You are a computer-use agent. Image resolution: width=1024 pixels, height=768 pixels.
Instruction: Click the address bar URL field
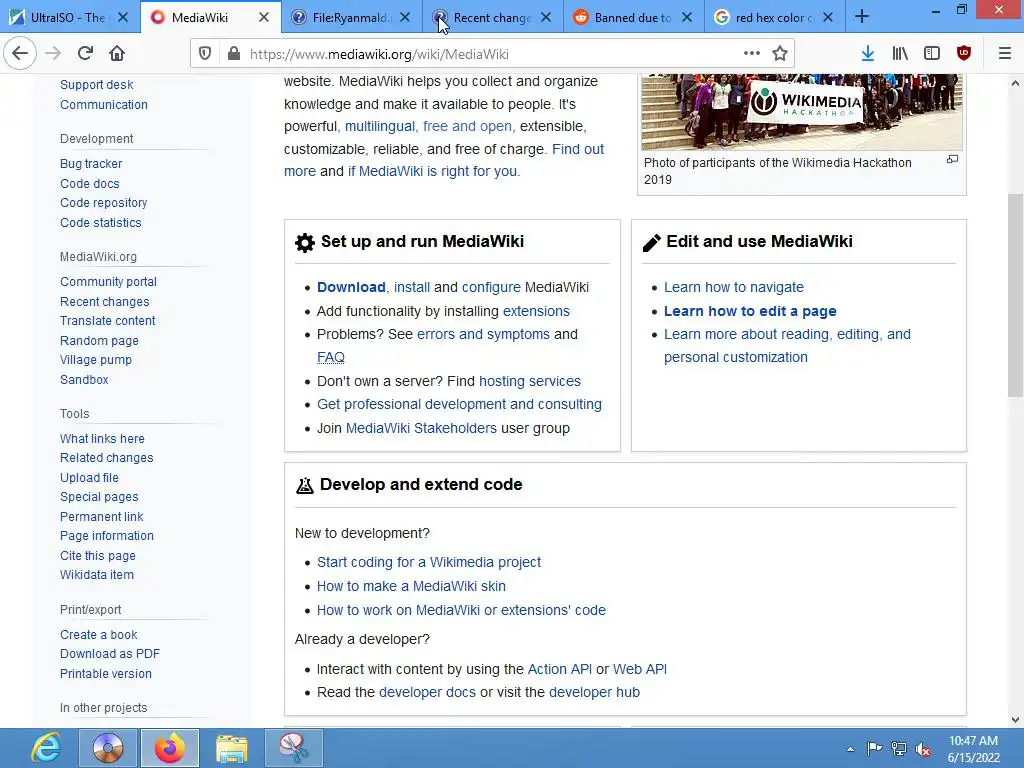(490, 54)
